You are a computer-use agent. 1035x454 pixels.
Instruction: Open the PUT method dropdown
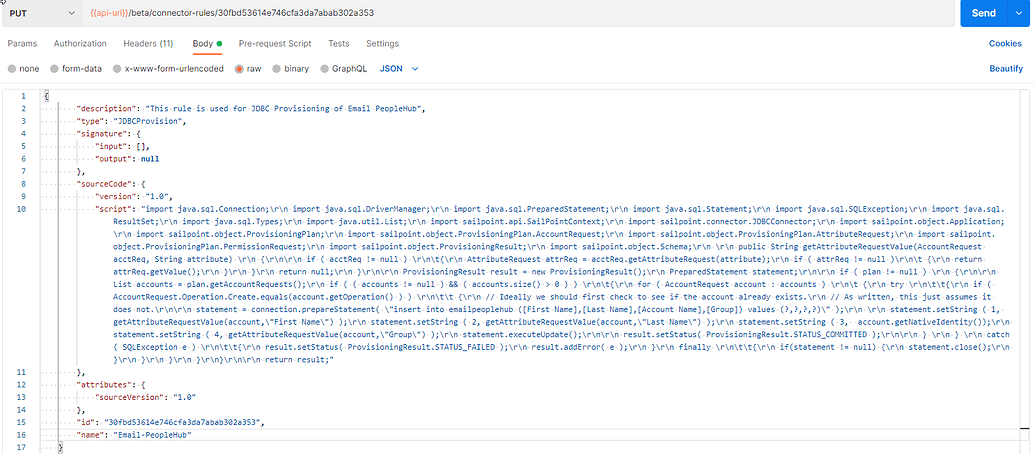[40, 13]
